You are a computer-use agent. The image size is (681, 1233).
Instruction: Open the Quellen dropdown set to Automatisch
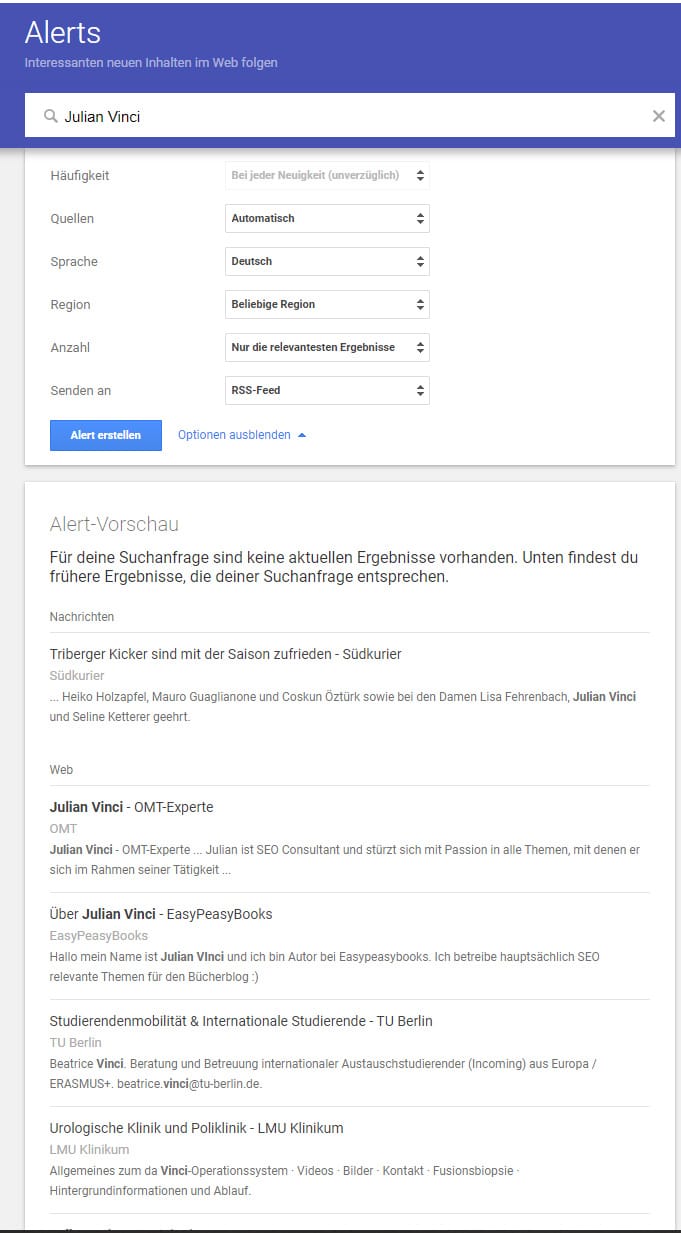pyautogui.click(x=327, y=218)
